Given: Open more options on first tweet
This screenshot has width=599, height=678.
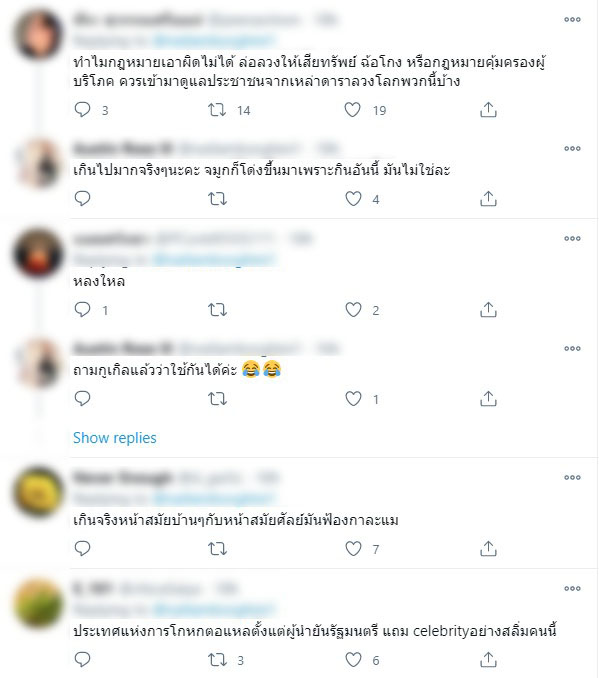Looking at the screenshot, I should point(572,19).
